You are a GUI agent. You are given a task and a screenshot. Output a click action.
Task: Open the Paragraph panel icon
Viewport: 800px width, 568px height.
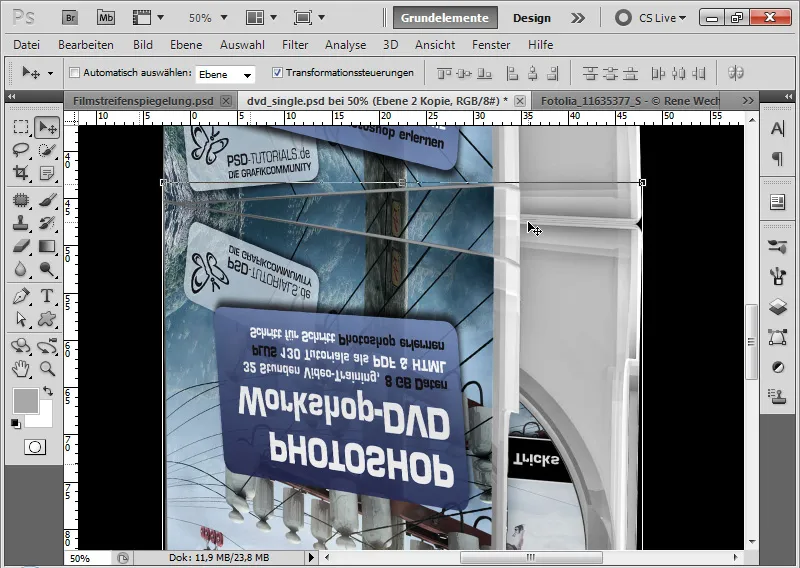point(777,159)
